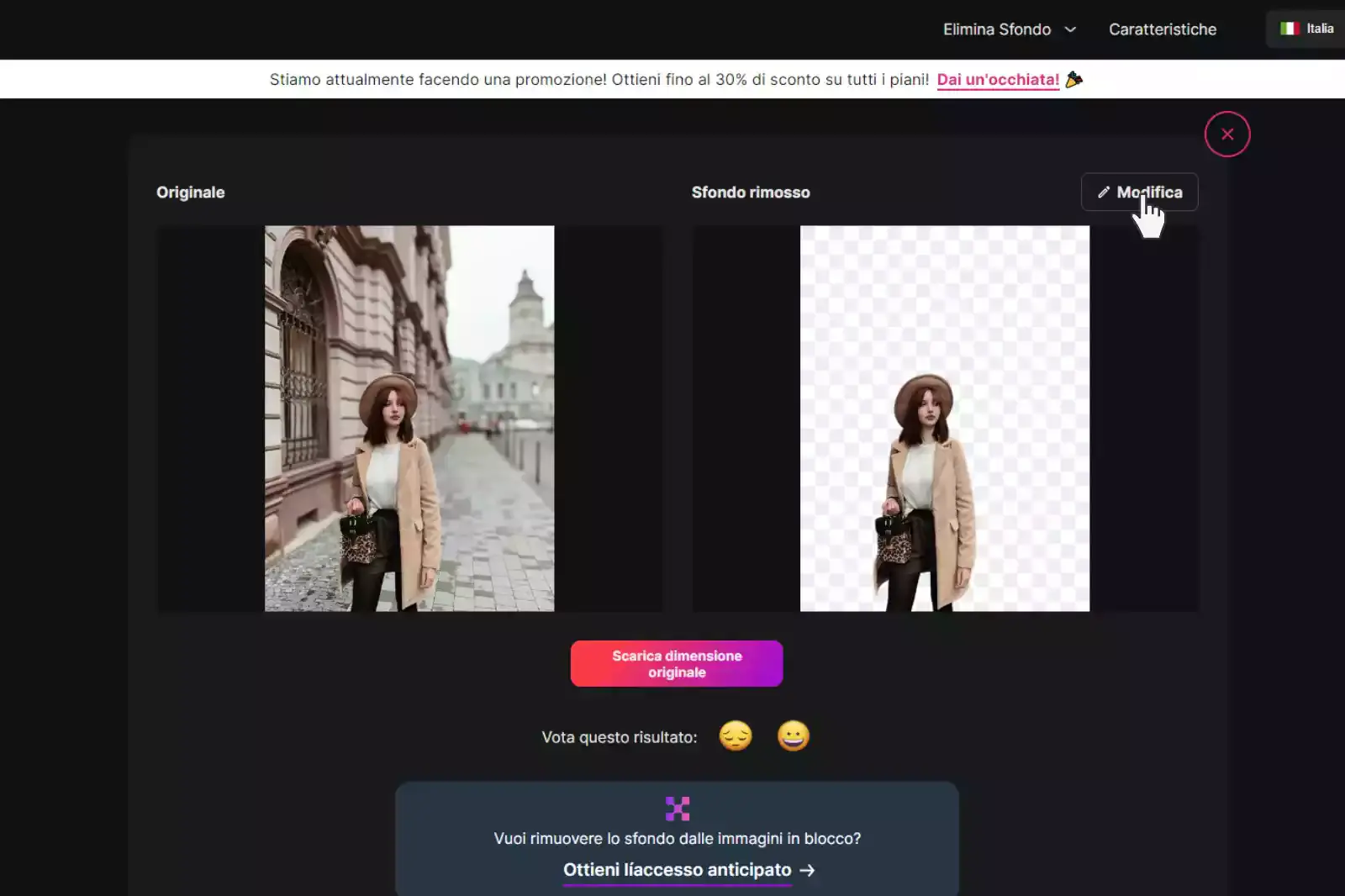Click the Vota questo risultato label
This screenshot has height=896, width=1345.
(x=620, y=737)
